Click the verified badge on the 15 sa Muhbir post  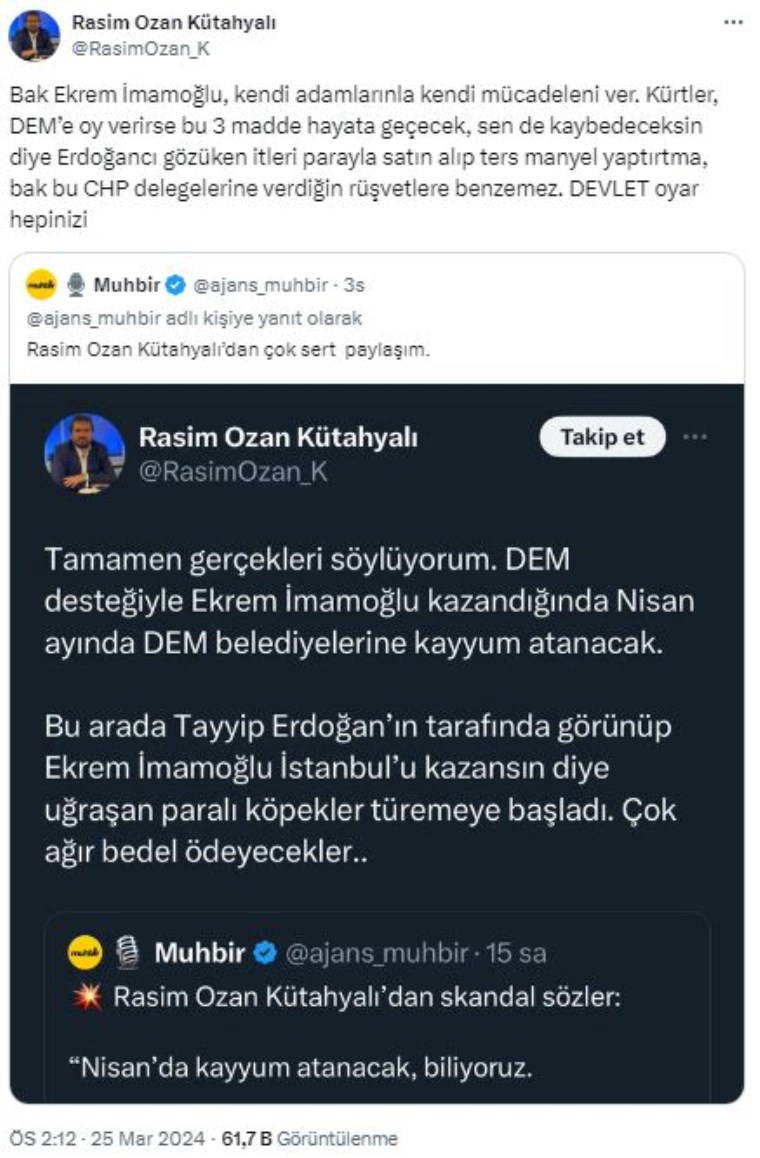[264, 953]
